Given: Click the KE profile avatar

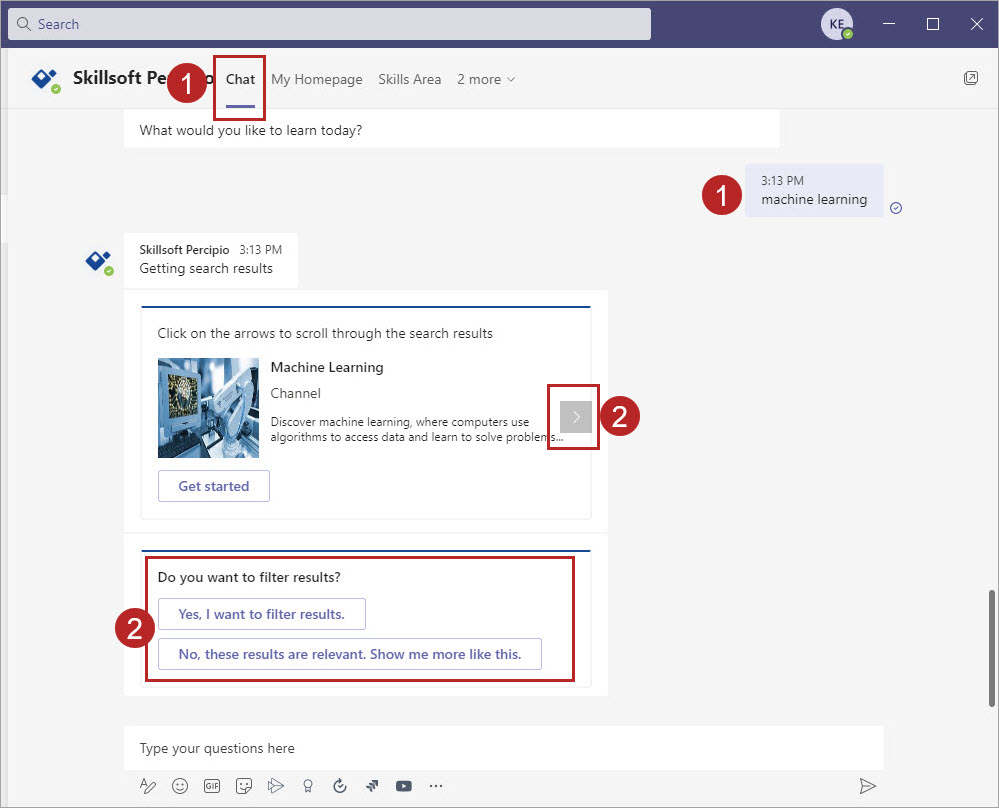Looking at the screenshot, I should (837, 24).
